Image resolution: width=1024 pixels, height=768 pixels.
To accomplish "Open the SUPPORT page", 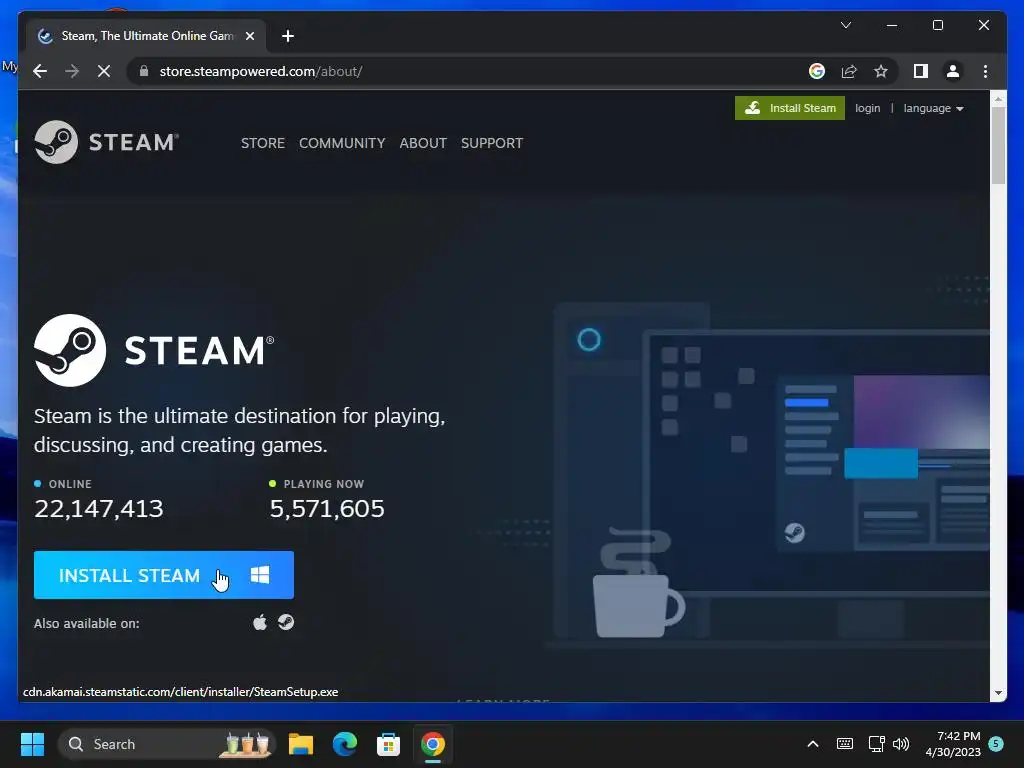I will (492, 143).
